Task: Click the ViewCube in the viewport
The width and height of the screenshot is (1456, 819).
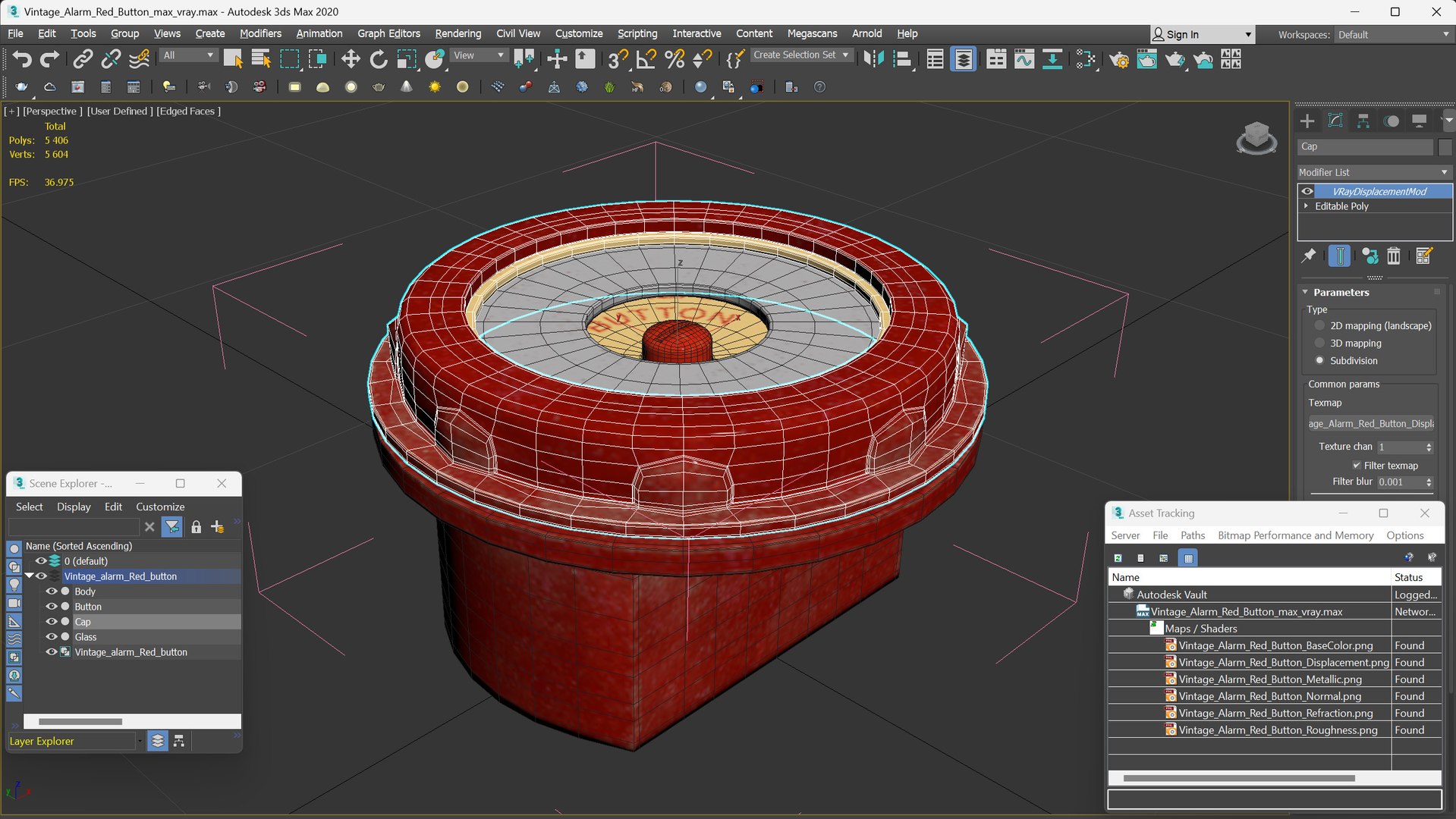Action: pos(1256,138)
